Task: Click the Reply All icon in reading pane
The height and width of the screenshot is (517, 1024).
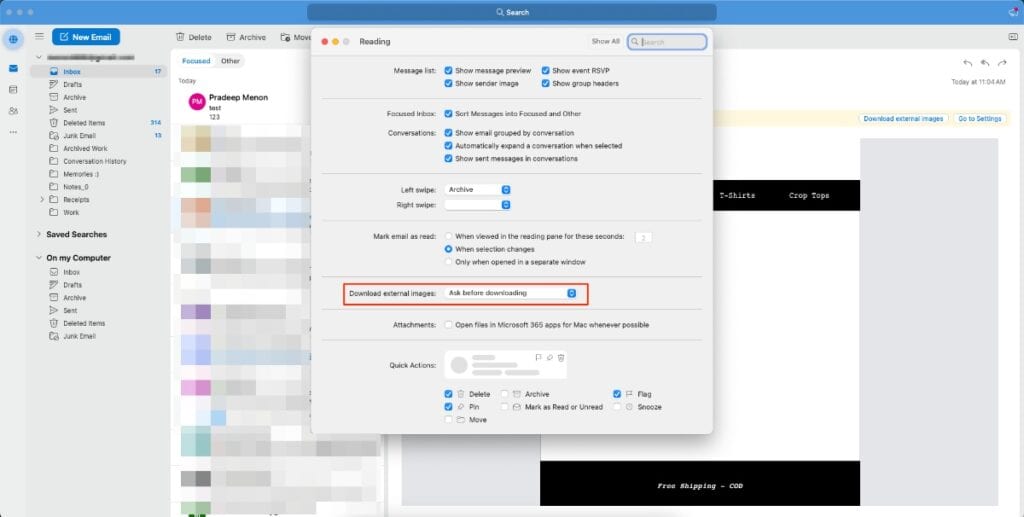Action: (x=984, y=63)
